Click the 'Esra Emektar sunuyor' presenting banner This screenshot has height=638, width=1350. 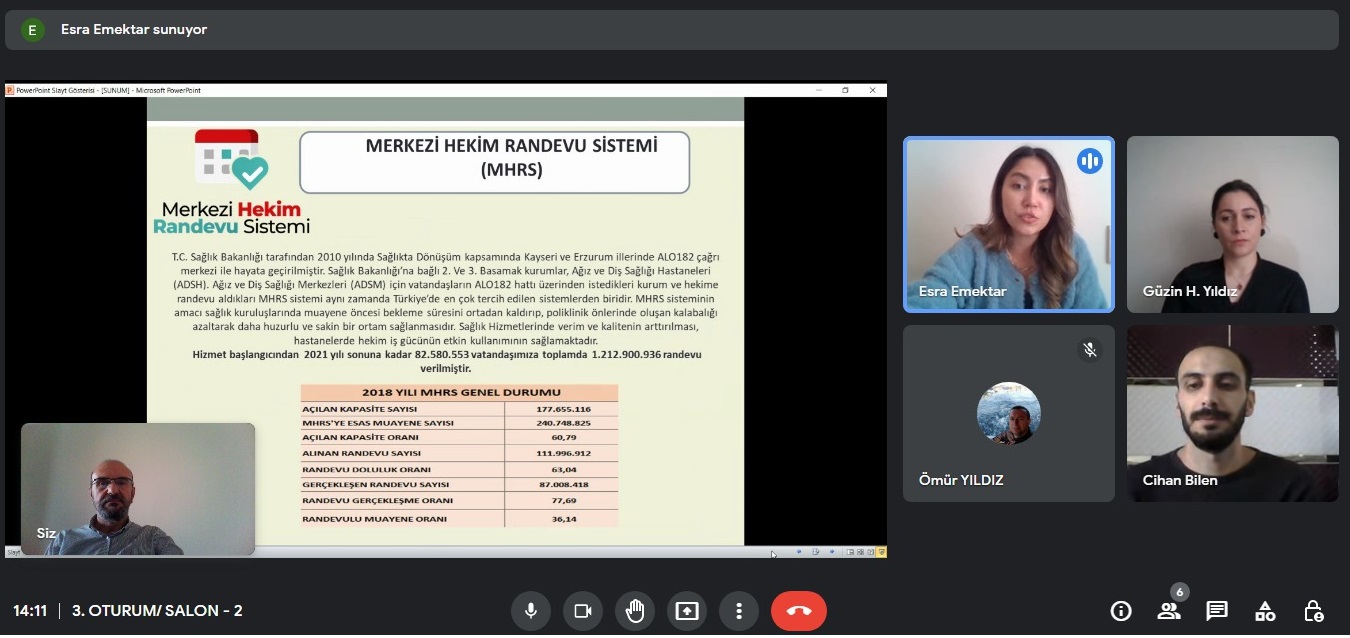click(x=672, y=30)
